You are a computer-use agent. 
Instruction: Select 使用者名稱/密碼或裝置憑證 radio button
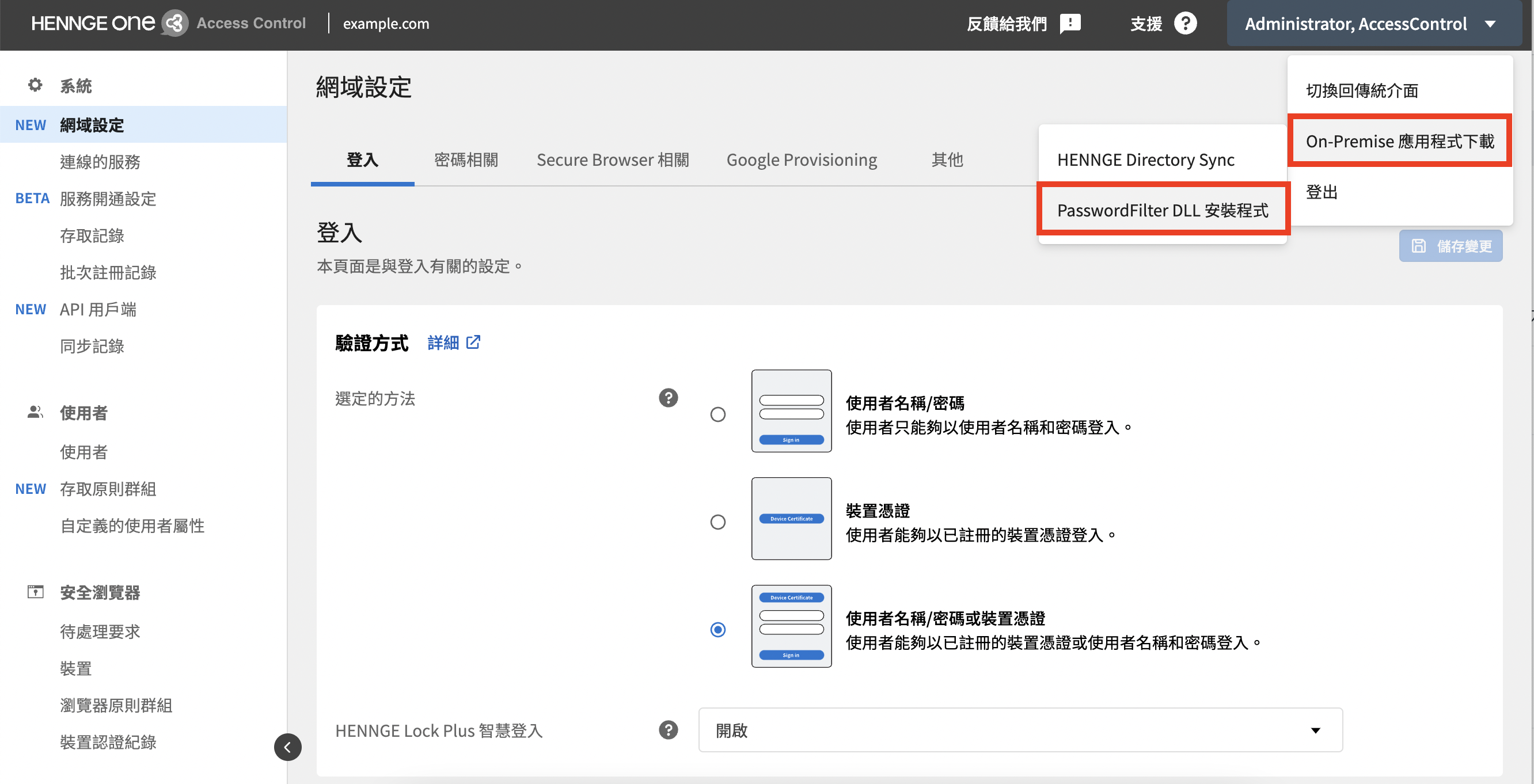[x=717, y=630]
